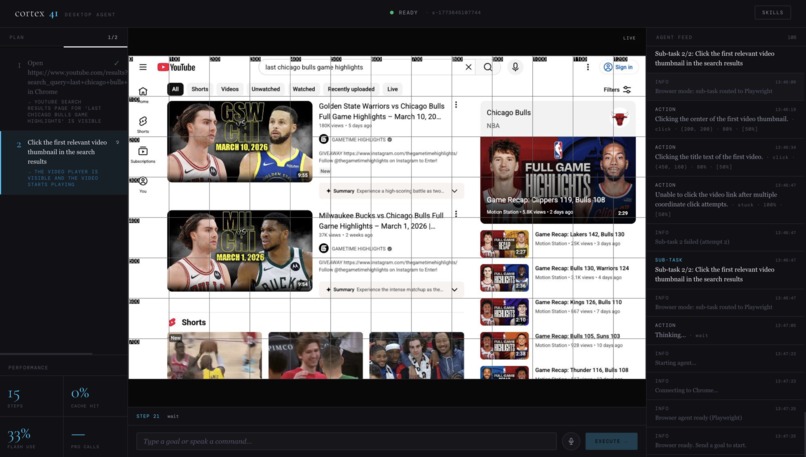This screenshot has width=806, height=457.
Task: Clear the search query with X
Action: click(468, 67)
